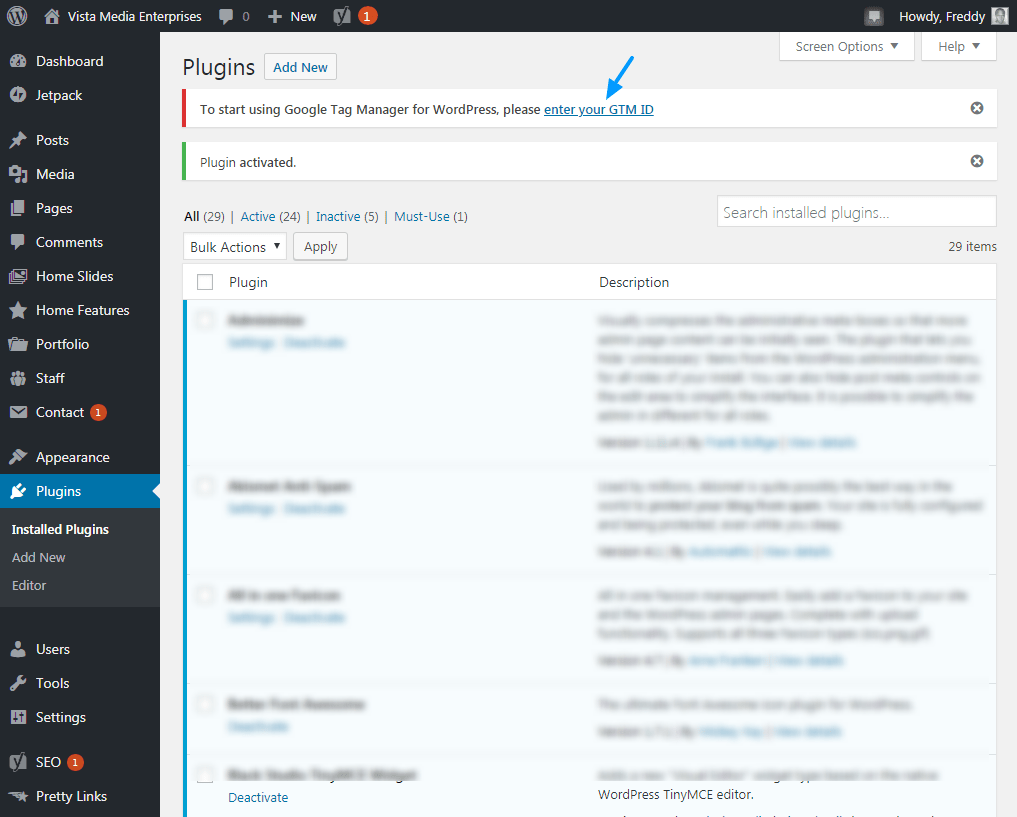Click the Howdy, Freddy account text
Viewport: 1017px width, 817px height.
point(942,17)
